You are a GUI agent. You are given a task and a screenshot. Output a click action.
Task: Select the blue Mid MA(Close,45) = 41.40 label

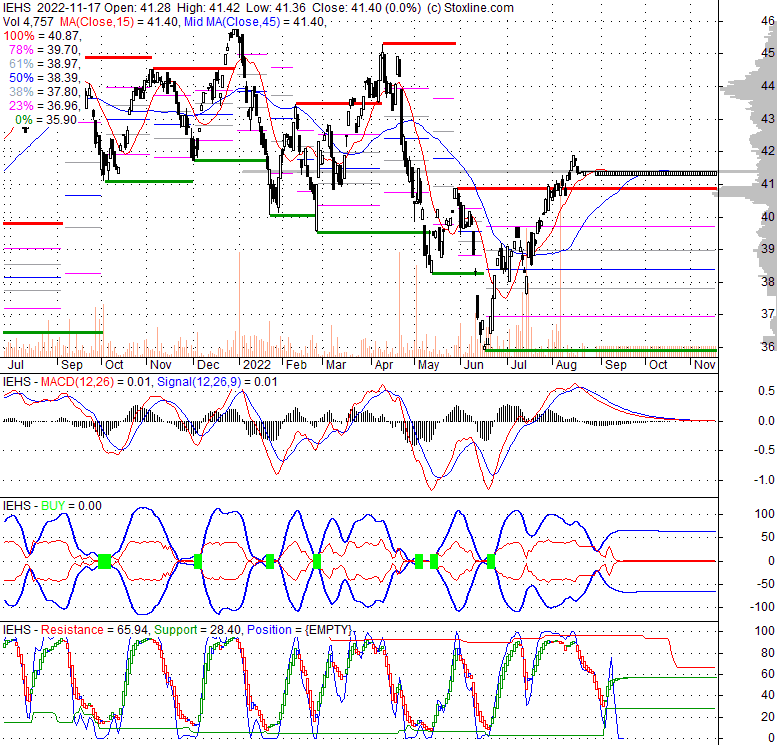pyautogui.click(x=255, y=22)
